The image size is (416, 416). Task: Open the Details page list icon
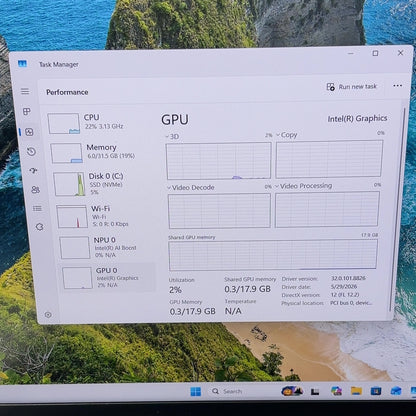tap(37, 209)
